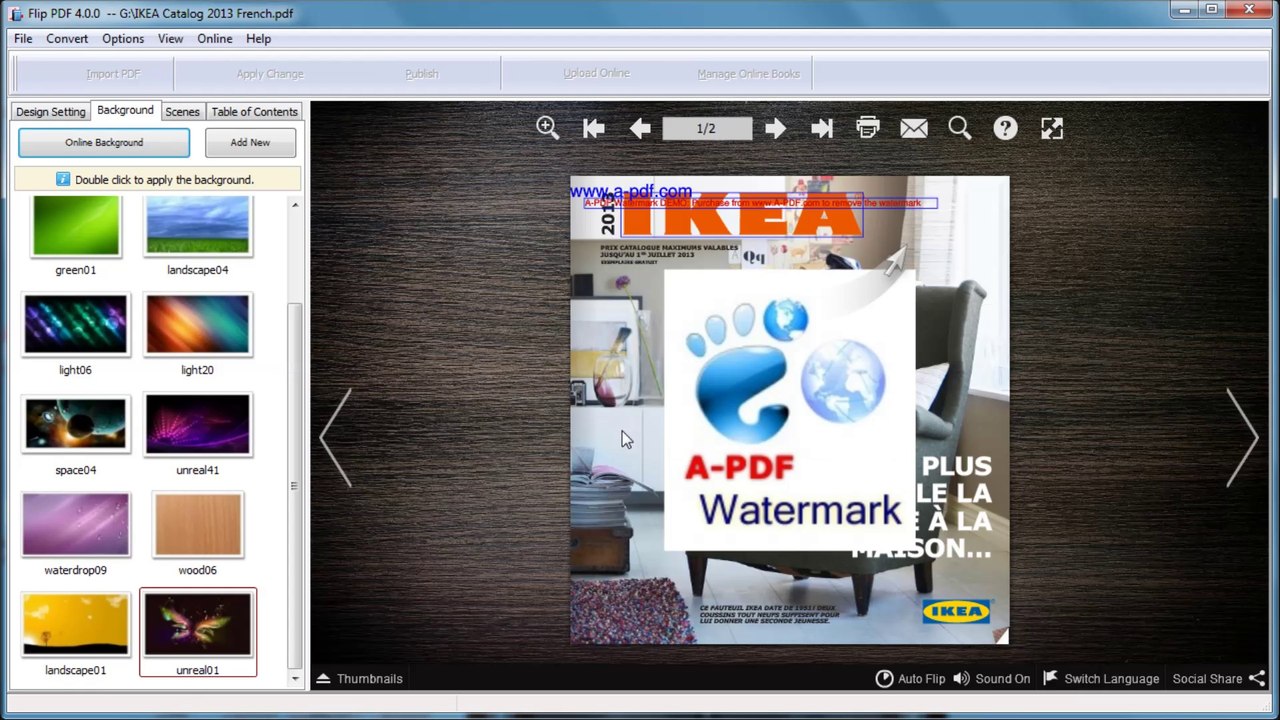
Task: Click Online Background button
Action: tap(104, 142)
